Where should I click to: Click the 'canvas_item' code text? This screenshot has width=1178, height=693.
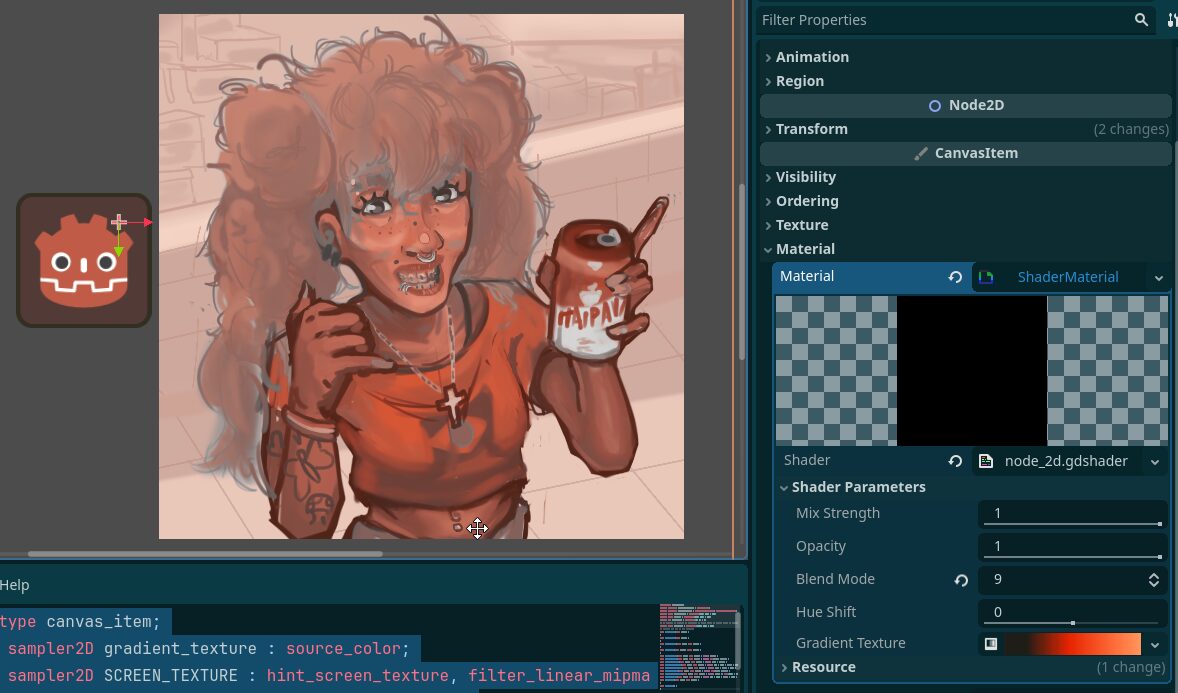98,622
